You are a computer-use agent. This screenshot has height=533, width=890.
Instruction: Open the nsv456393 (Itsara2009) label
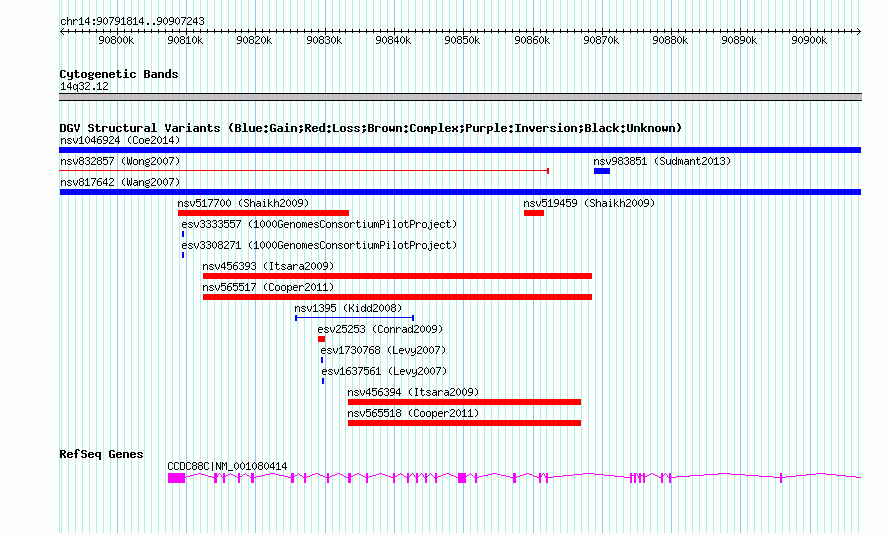(x=268, y=266)
